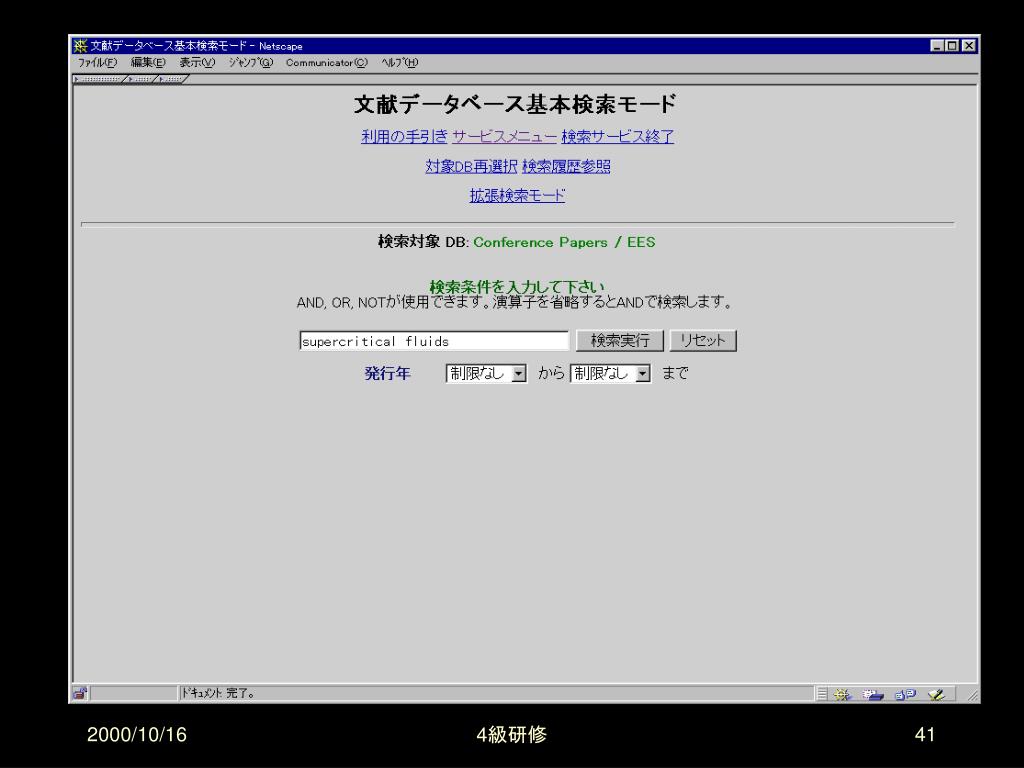Click the 検索サービス終了 link
This screenshot has width=1024, height=768.
618,136
